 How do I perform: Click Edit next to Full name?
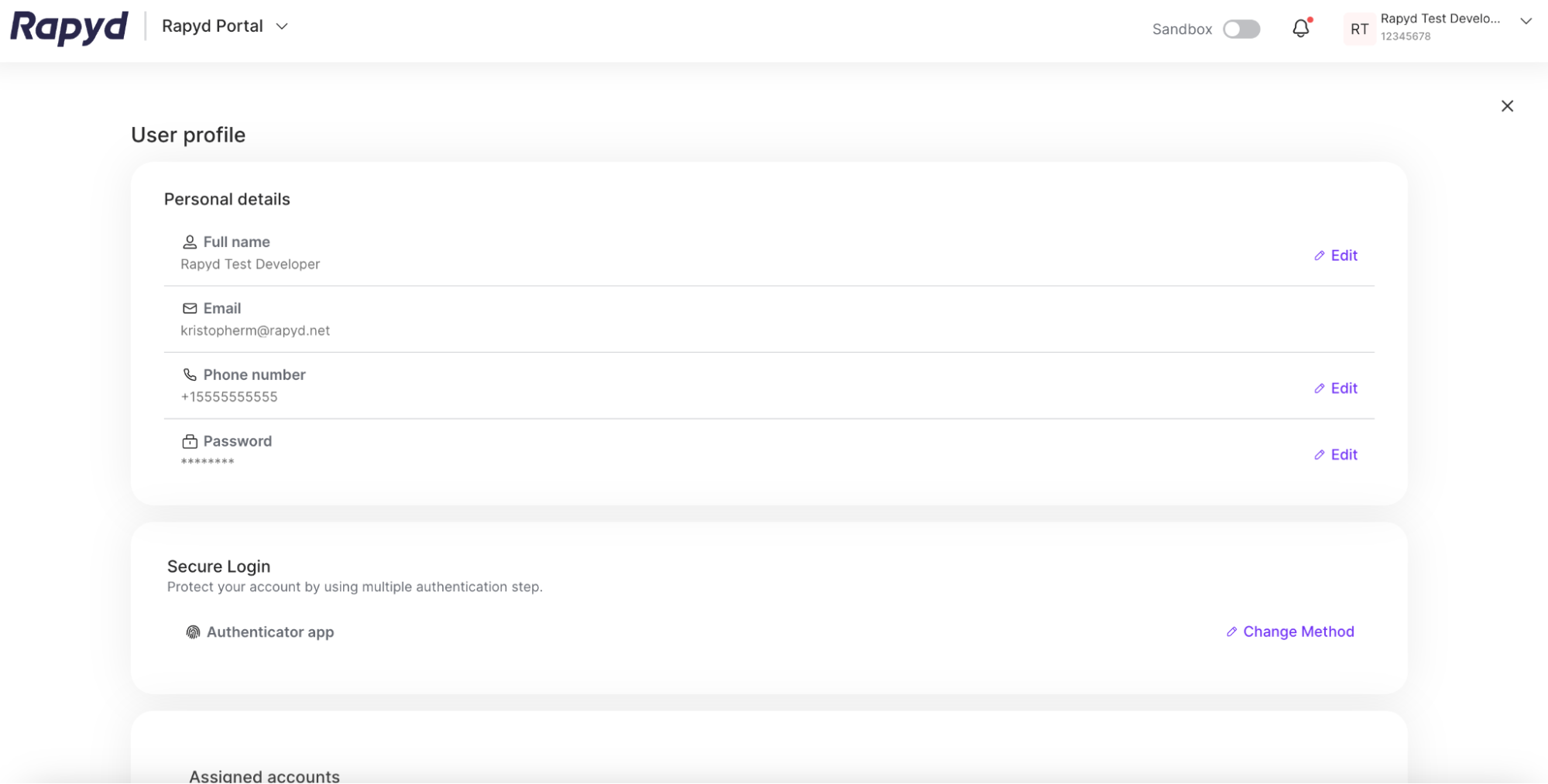[x=1336, y=255]
